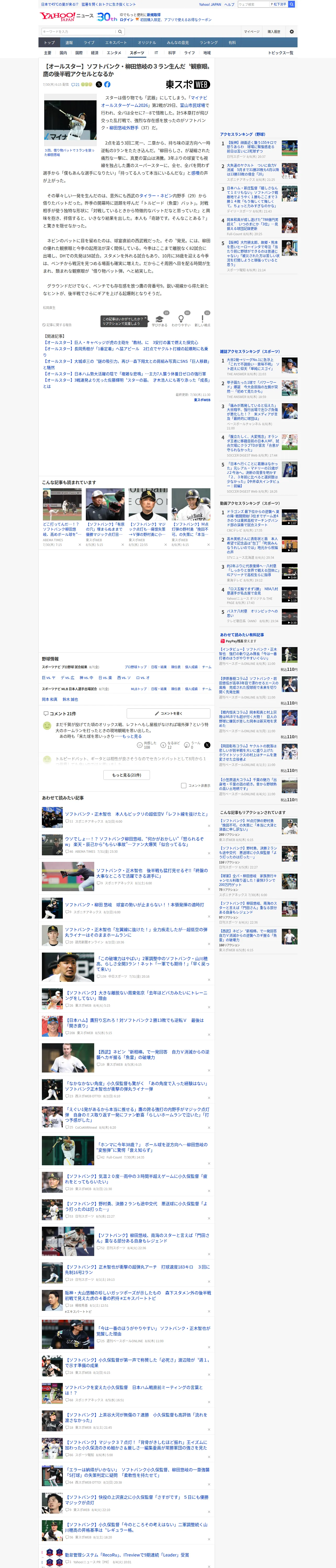Click the keyword search magnifier icon
Screen dimensions: 336x1568
(x=120, y=32)
